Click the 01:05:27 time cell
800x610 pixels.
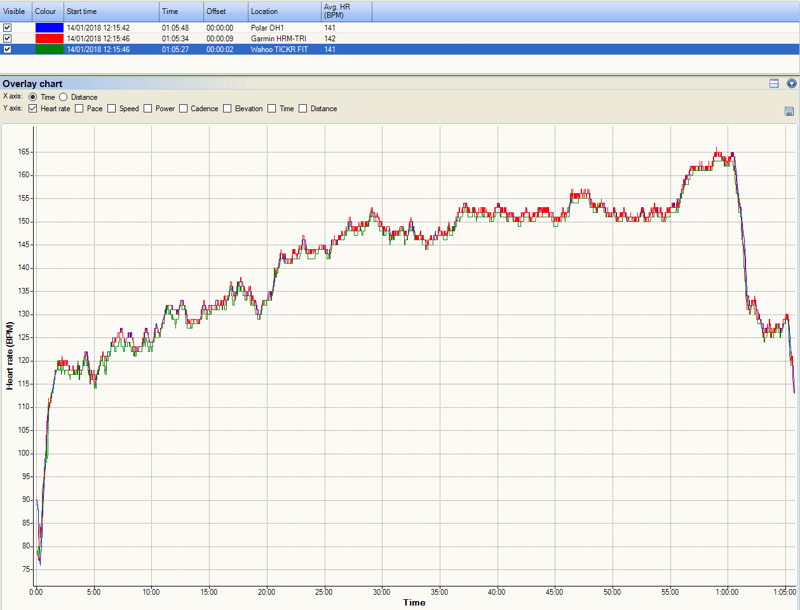coord(175,49)
